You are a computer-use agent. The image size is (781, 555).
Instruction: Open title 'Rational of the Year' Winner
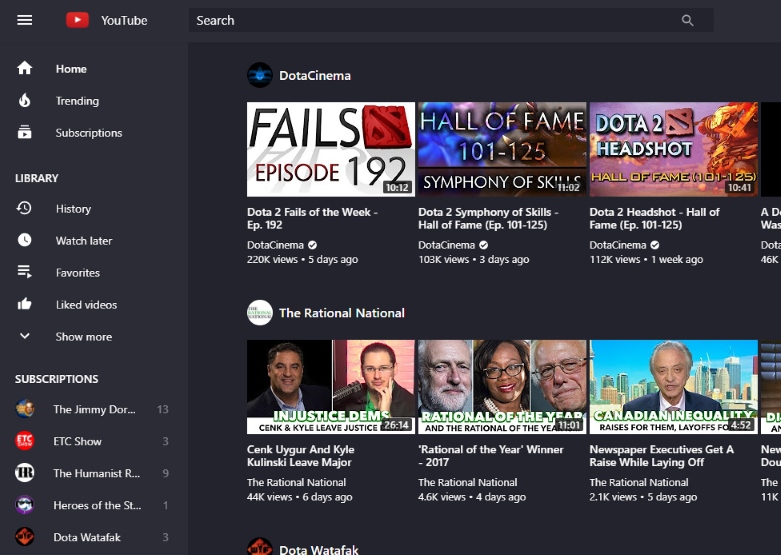[x=491, y=455]
